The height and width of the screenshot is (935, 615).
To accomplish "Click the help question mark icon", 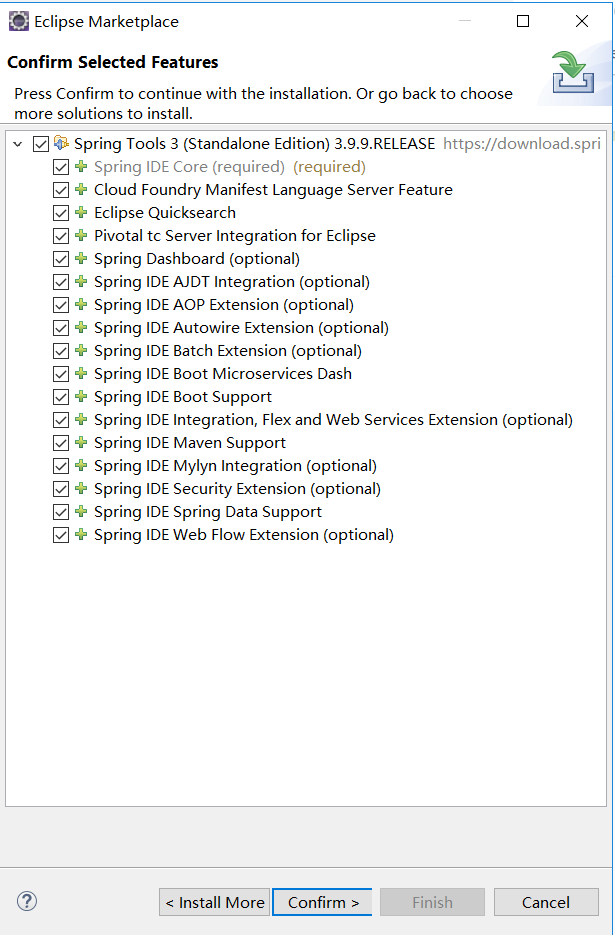I will click(x=27, y=901).
